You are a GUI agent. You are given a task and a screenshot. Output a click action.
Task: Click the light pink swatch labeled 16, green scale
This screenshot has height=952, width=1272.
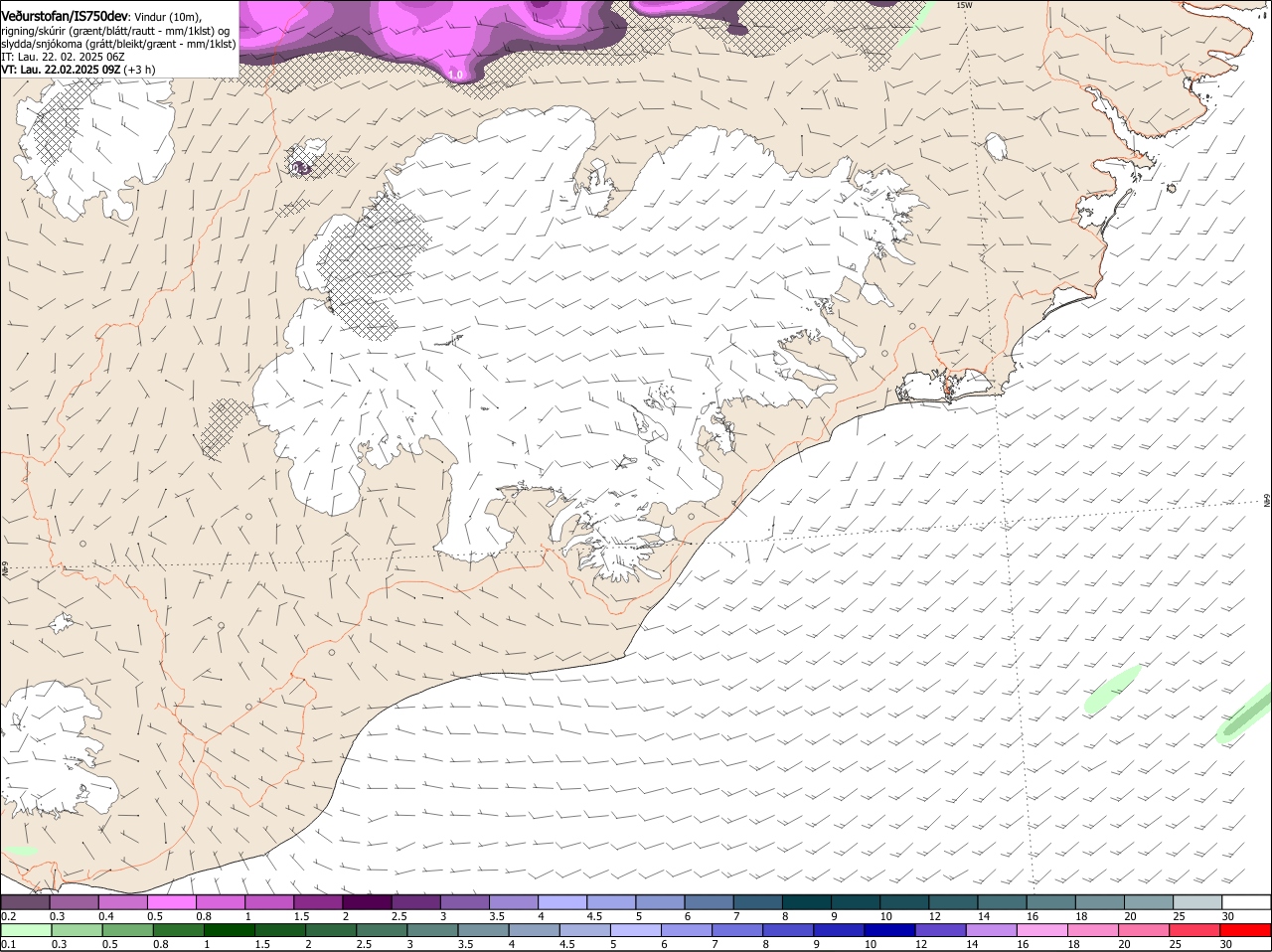point(1042,930)
